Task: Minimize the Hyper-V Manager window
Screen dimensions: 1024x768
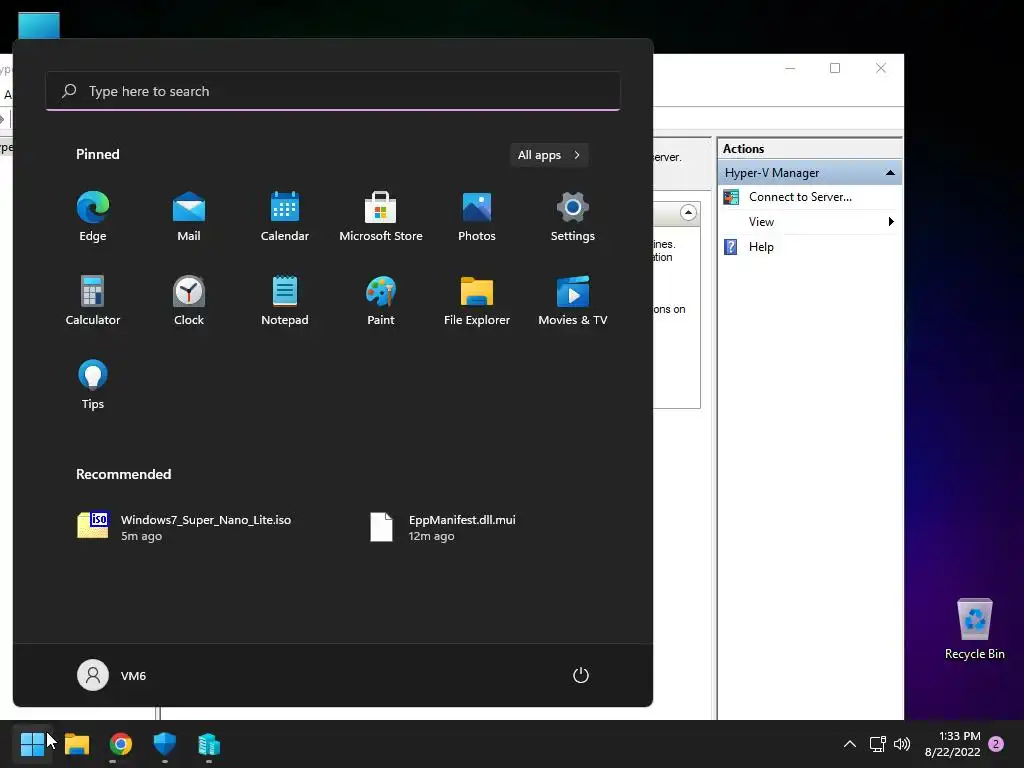Action: coord(790,68)
